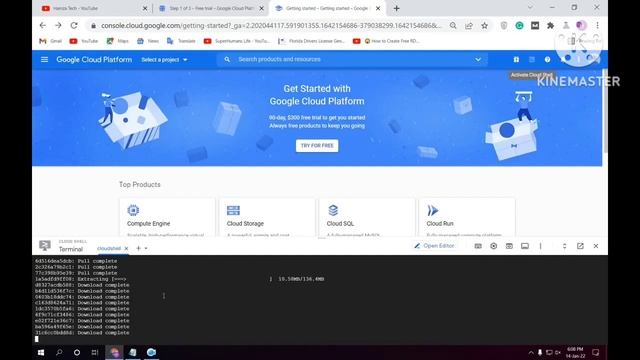Open Windows taskbar search
Viewport: 640px width, 360px height.
coord(59,352)
